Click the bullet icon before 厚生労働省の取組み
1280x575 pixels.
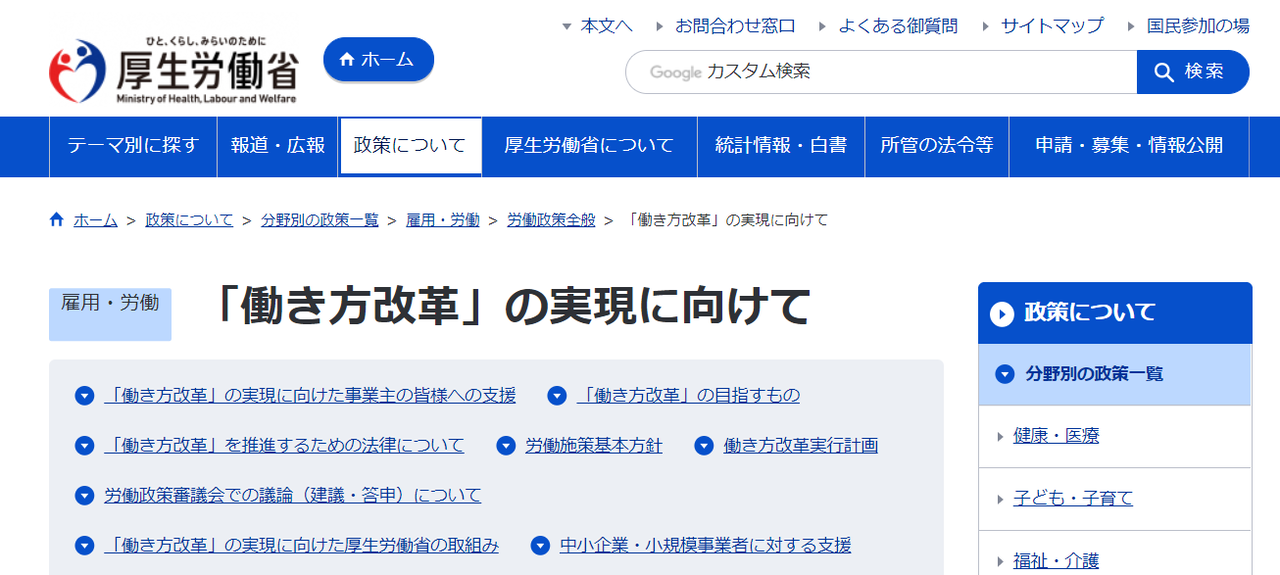click(84, 546)
